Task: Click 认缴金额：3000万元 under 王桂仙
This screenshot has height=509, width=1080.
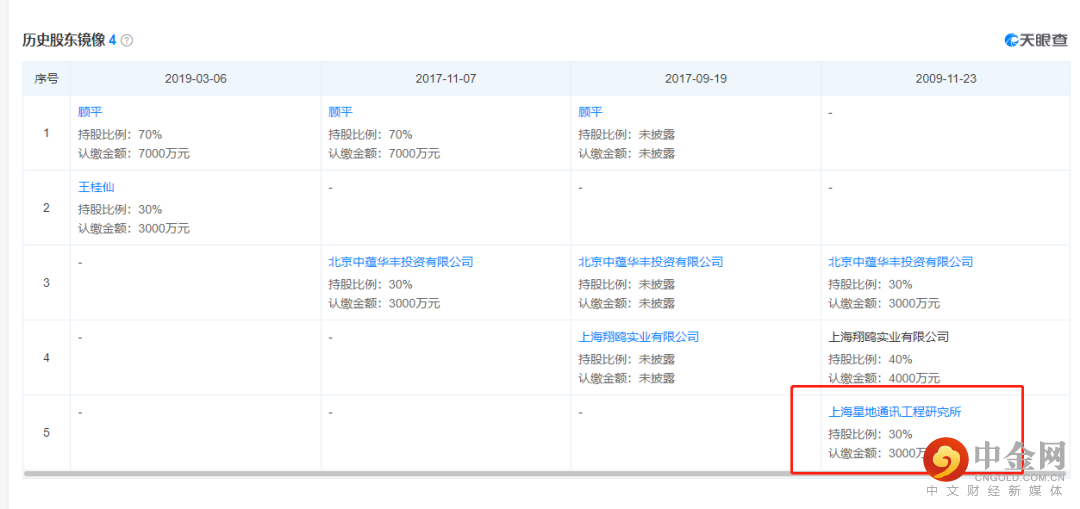Action: (134, 229)
